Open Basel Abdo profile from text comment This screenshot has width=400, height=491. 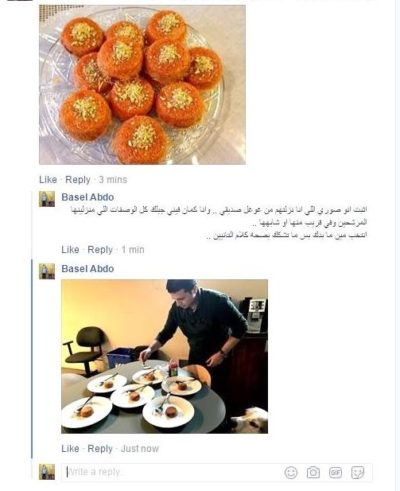click(x=88, y=197)
